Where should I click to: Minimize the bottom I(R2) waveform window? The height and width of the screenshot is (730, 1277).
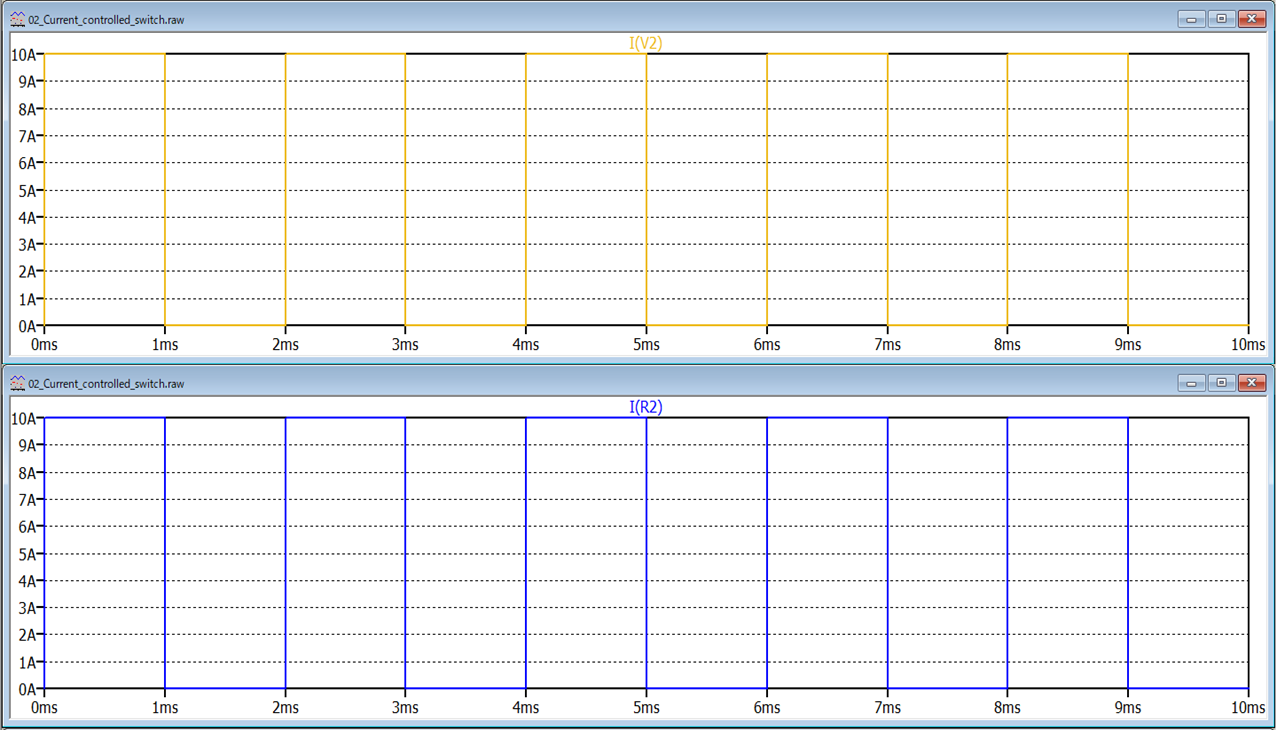coord(1190,383)
